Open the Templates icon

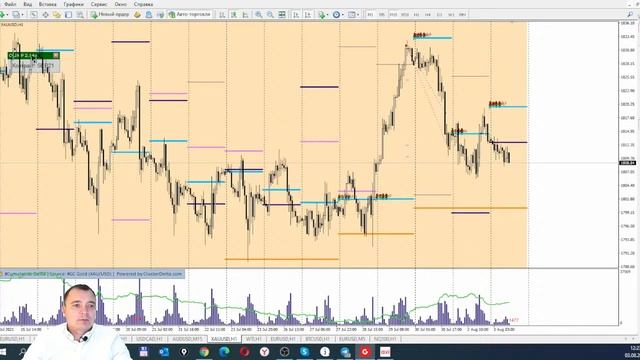pyautogui.click(x=351, y=15)
